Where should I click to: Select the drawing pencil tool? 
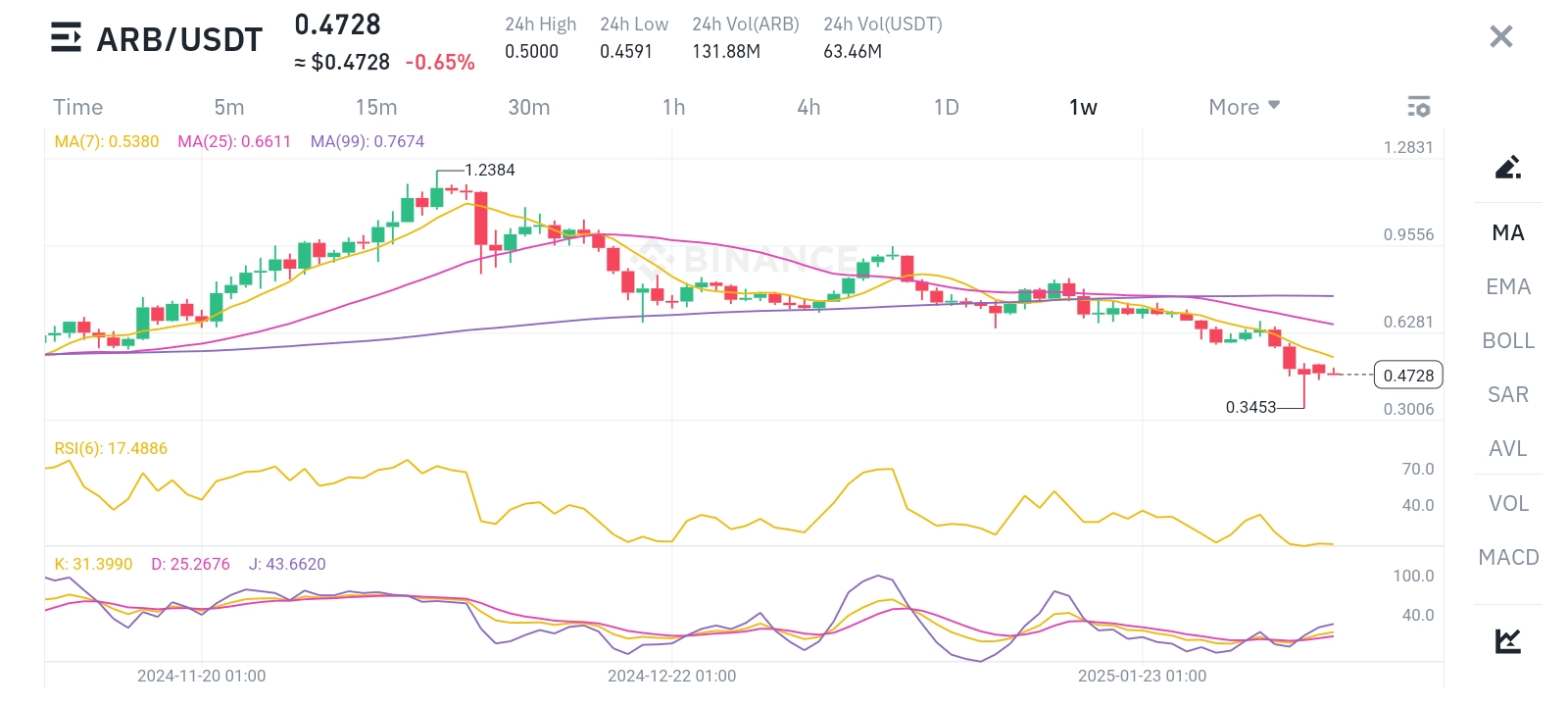[1508, 167]
